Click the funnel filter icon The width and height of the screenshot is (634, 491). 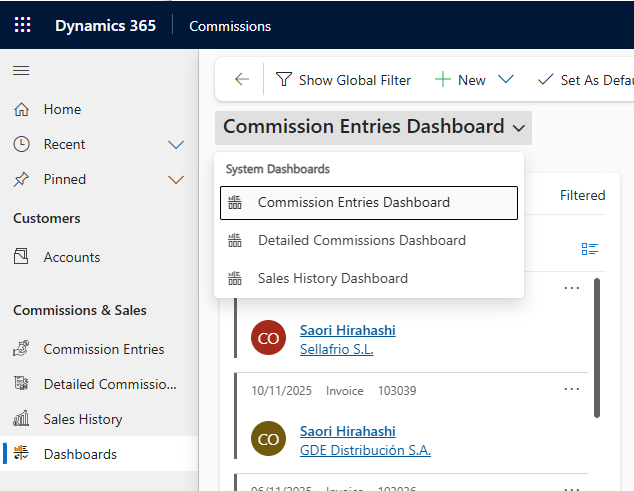point(284,79)
